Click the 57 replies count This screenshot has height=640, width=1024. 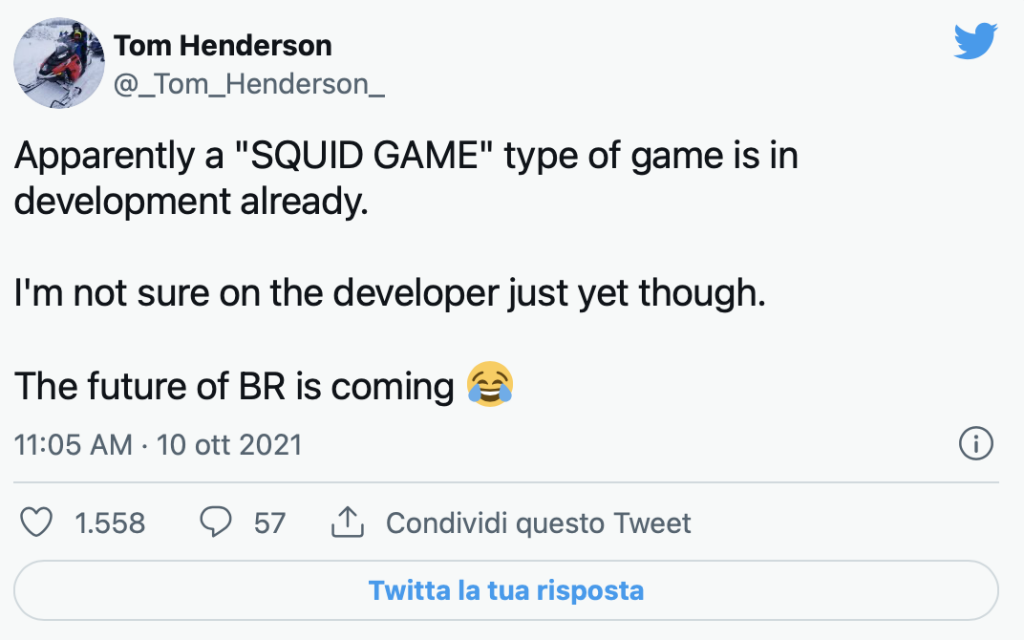(x=269, y=522)
